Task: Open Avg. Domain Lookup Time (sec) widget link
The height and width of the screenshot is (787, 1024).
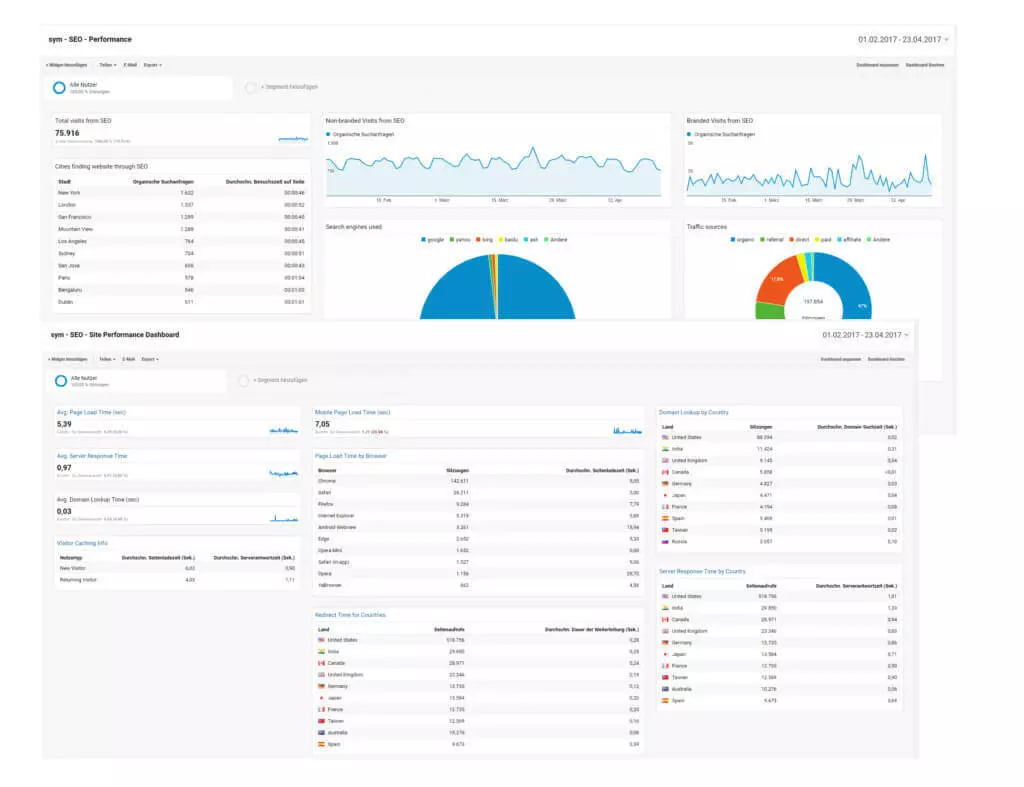Action: (98, 500)
